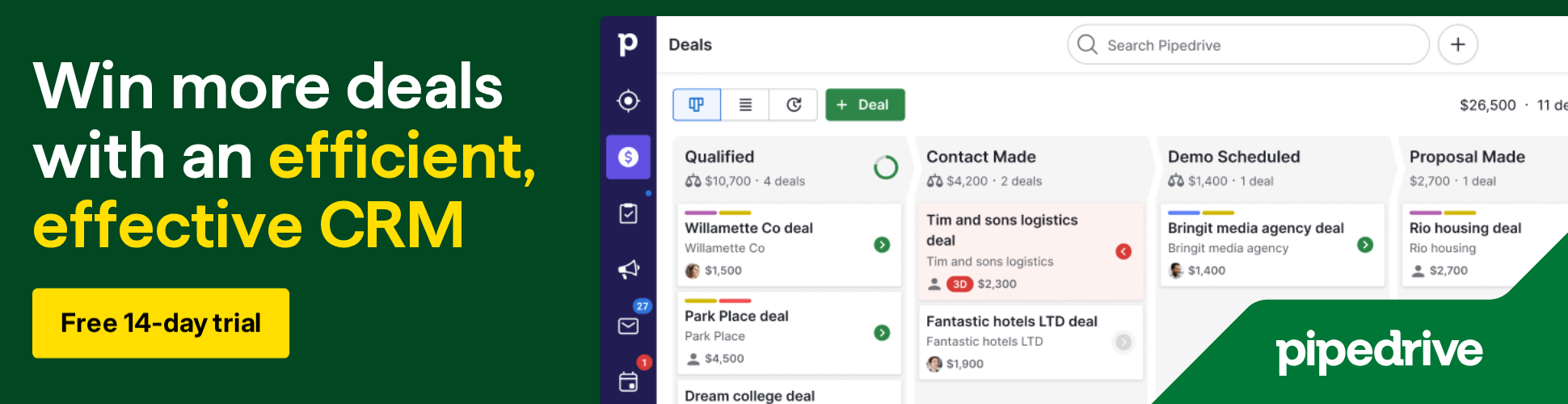Click the plus quick-add button beside search
This screenshot has width=1568, height=404.
(1457, 44)
